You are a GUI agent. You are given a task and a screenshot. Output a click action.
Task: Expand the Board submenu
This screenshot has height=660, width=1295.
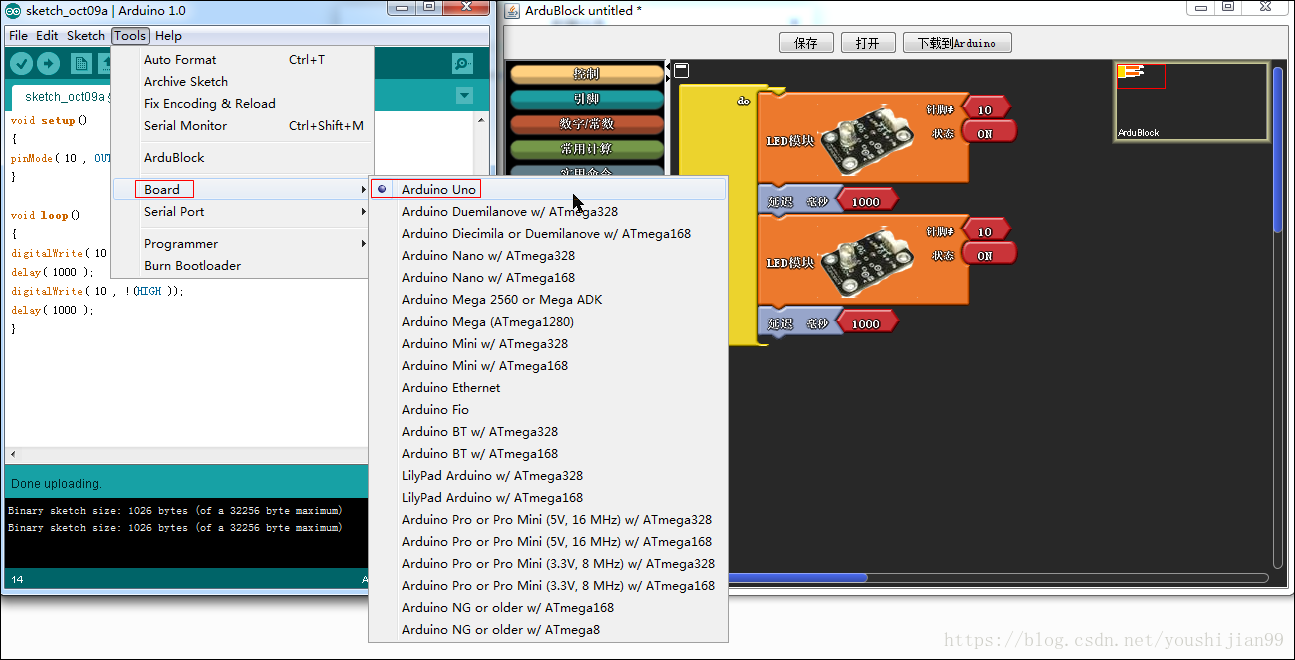[x=242, y=189]
